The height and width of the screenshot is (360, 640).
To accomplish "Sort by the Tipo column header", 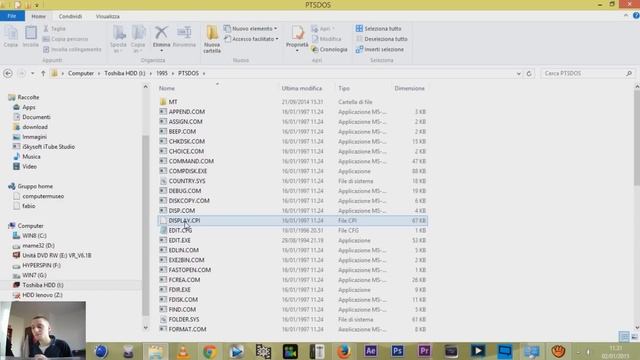I will point(344,88).
